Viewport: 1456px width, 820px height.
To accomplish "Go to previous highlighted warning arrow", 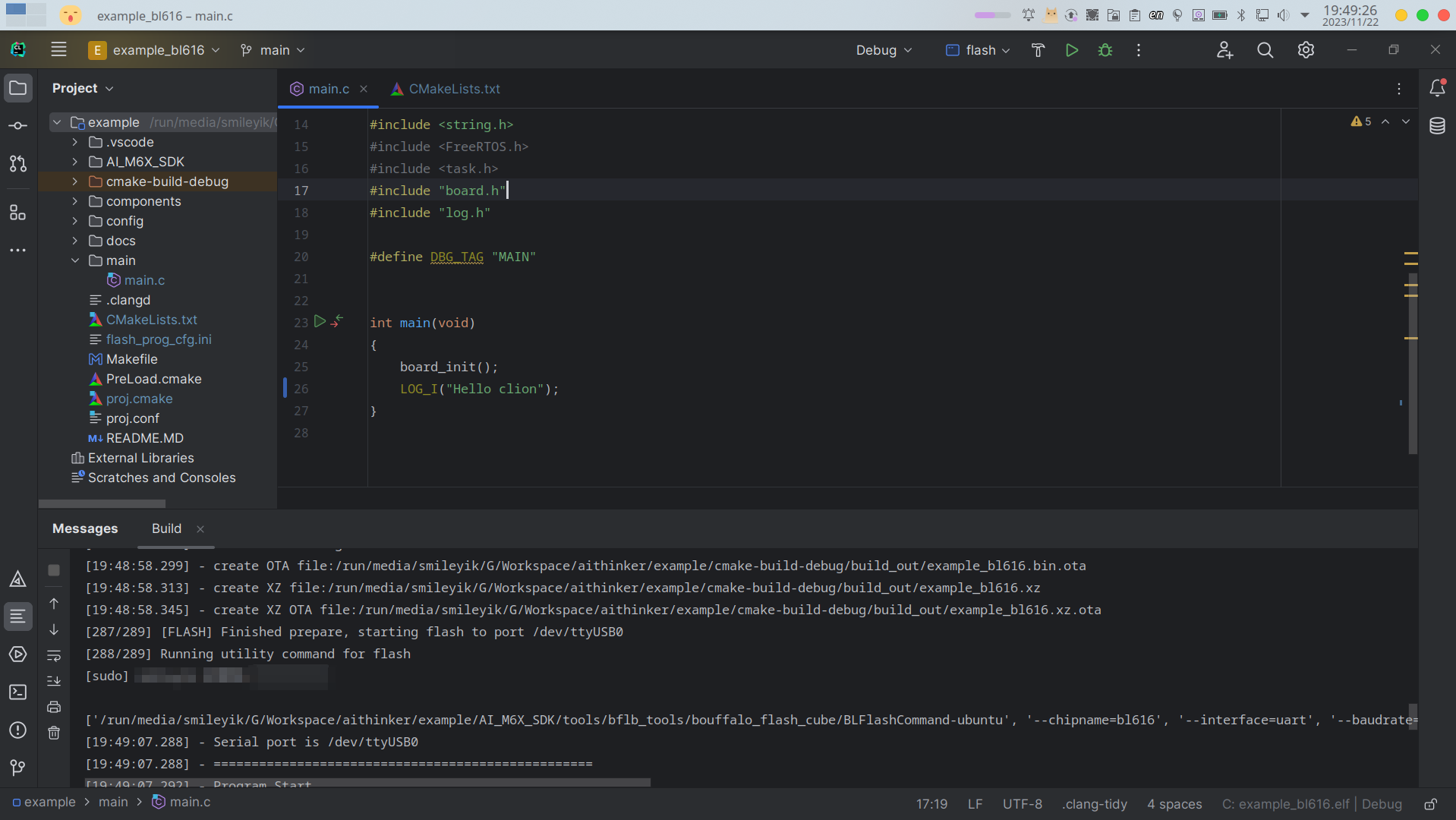I will pos(1385,121).
